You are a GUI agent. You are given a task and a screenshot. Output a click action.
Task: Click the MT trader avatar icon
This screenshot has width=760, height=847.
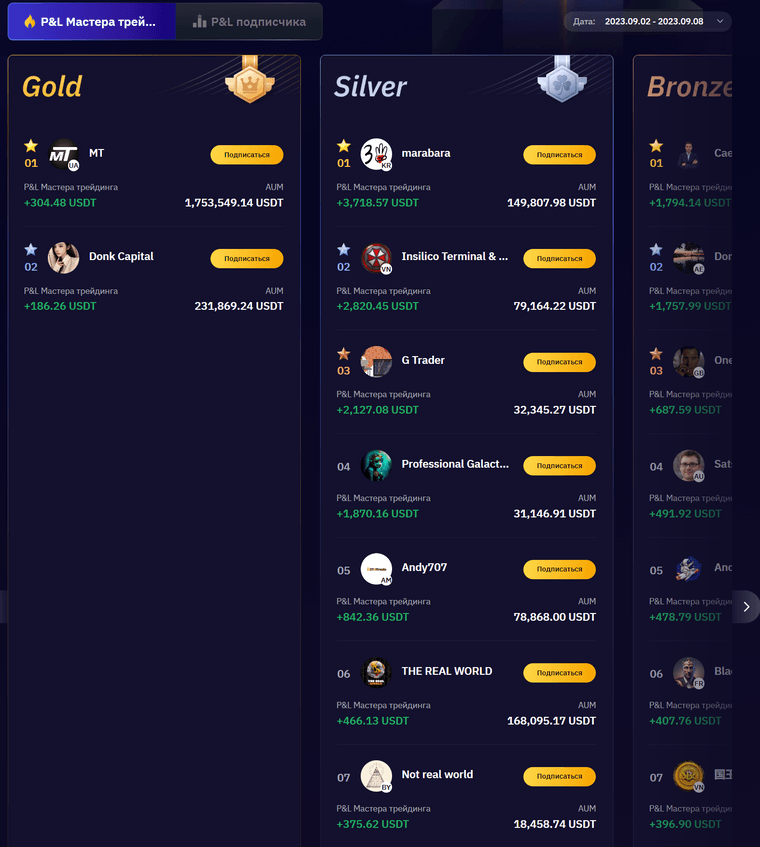point(64,154)
